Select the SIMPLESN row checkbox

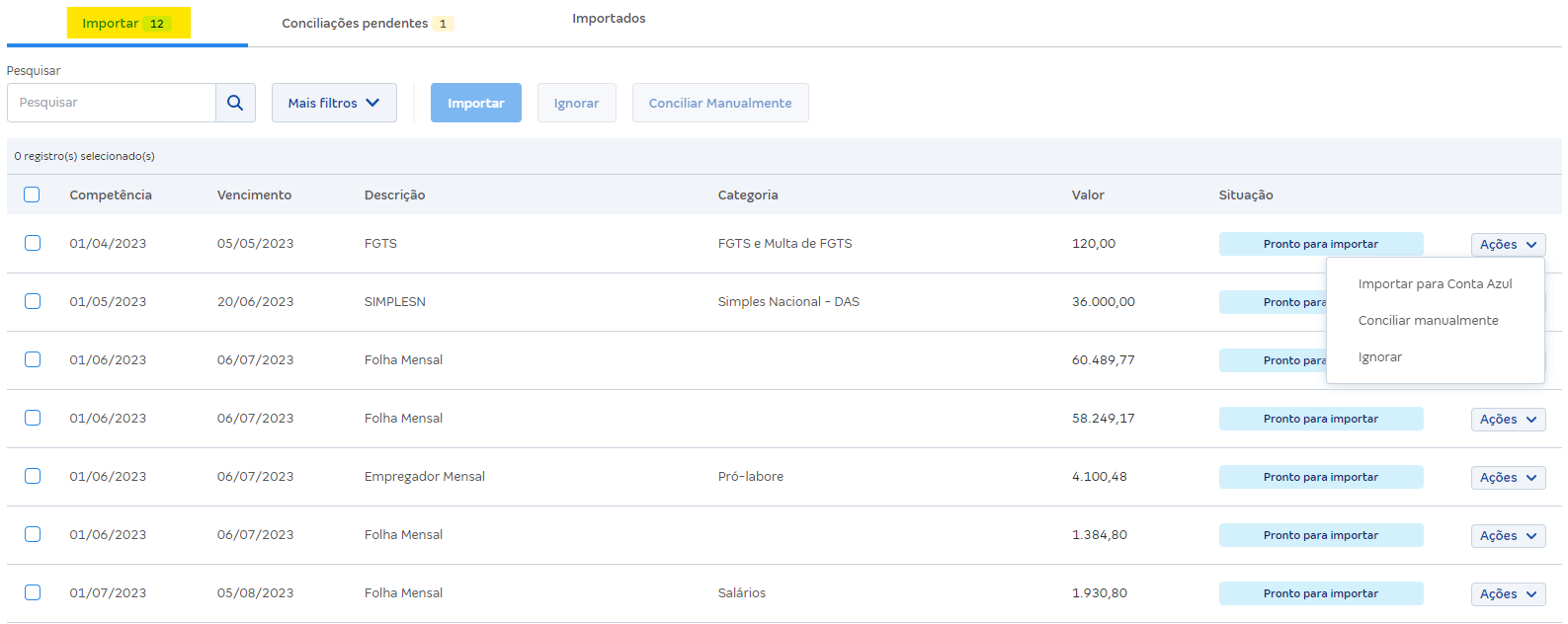coord(33,301)
